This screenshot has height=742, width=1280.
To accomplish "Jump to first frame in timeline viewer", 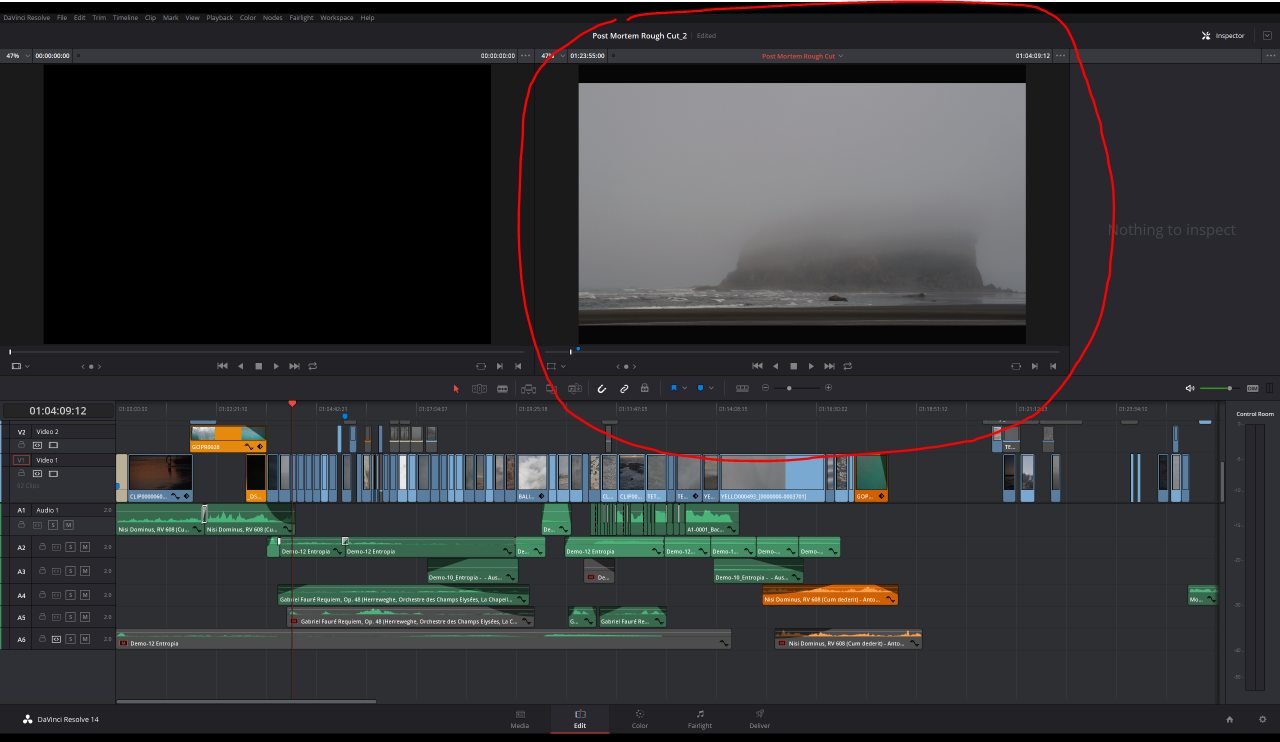I will pyautogui.click(x=757, y=366).
